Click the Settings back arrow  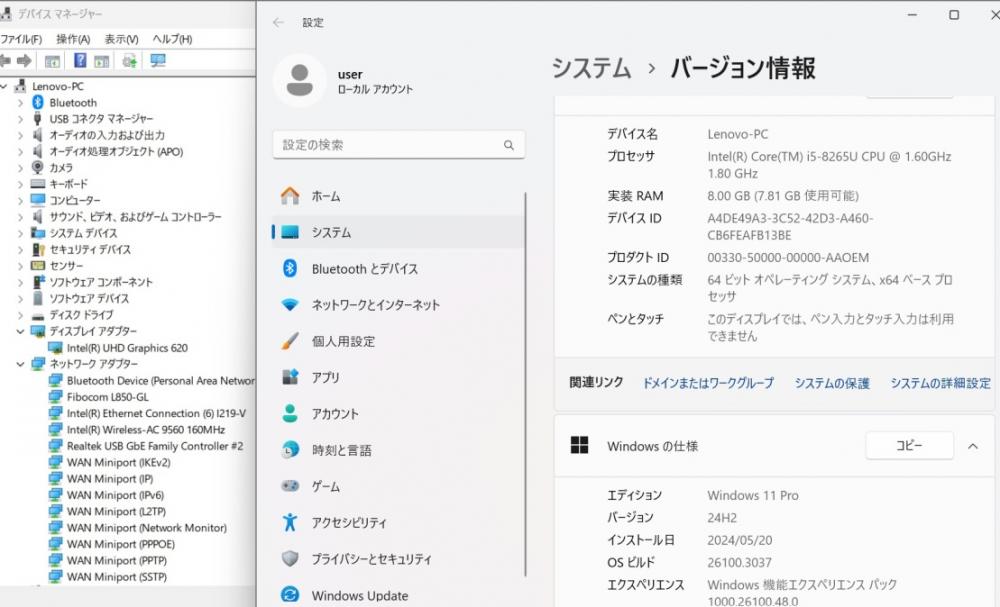278,22
